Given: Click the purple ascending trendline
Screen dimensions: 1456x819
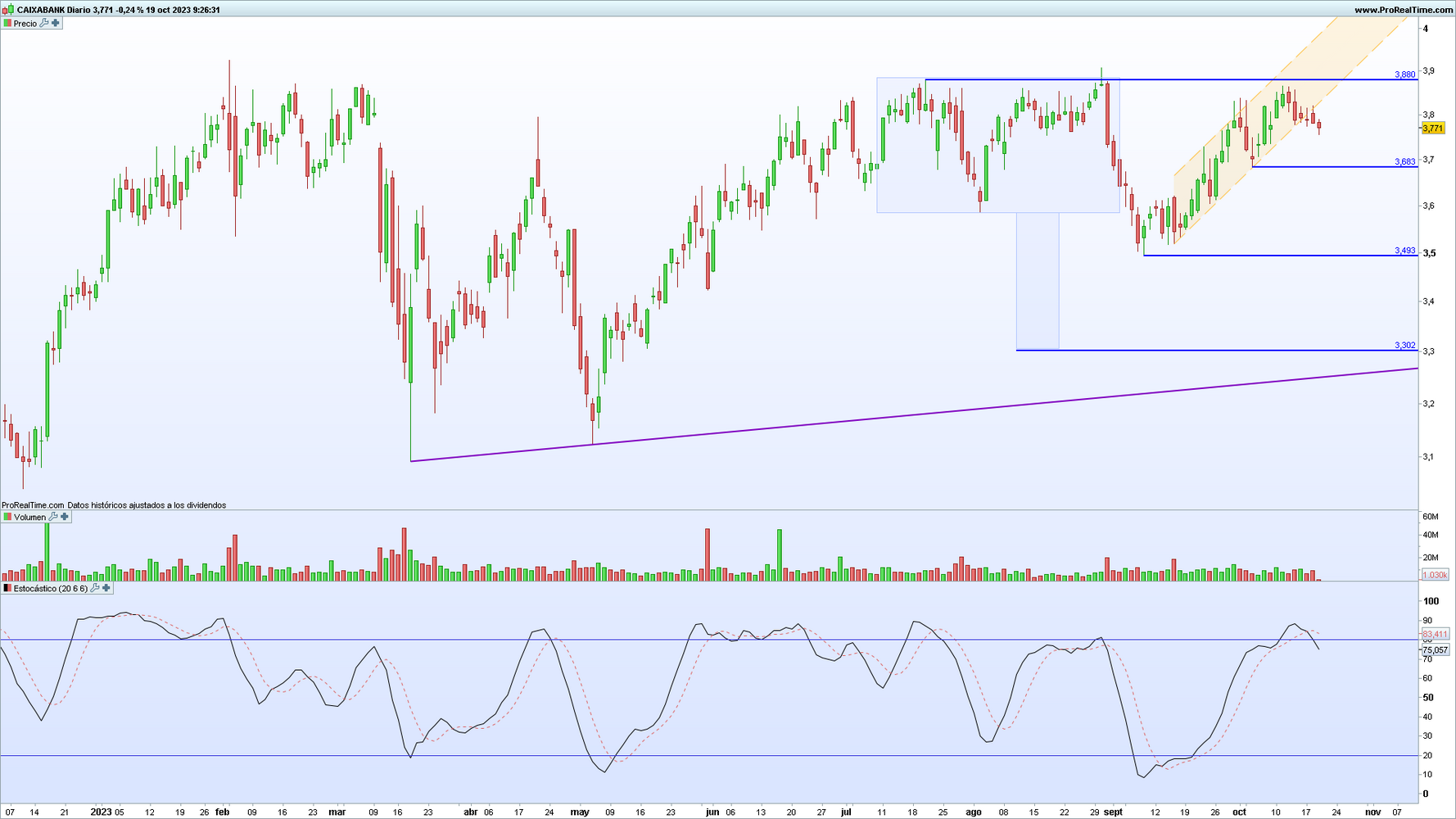Looking at the screenshot, I should click(x=913, y=414).
